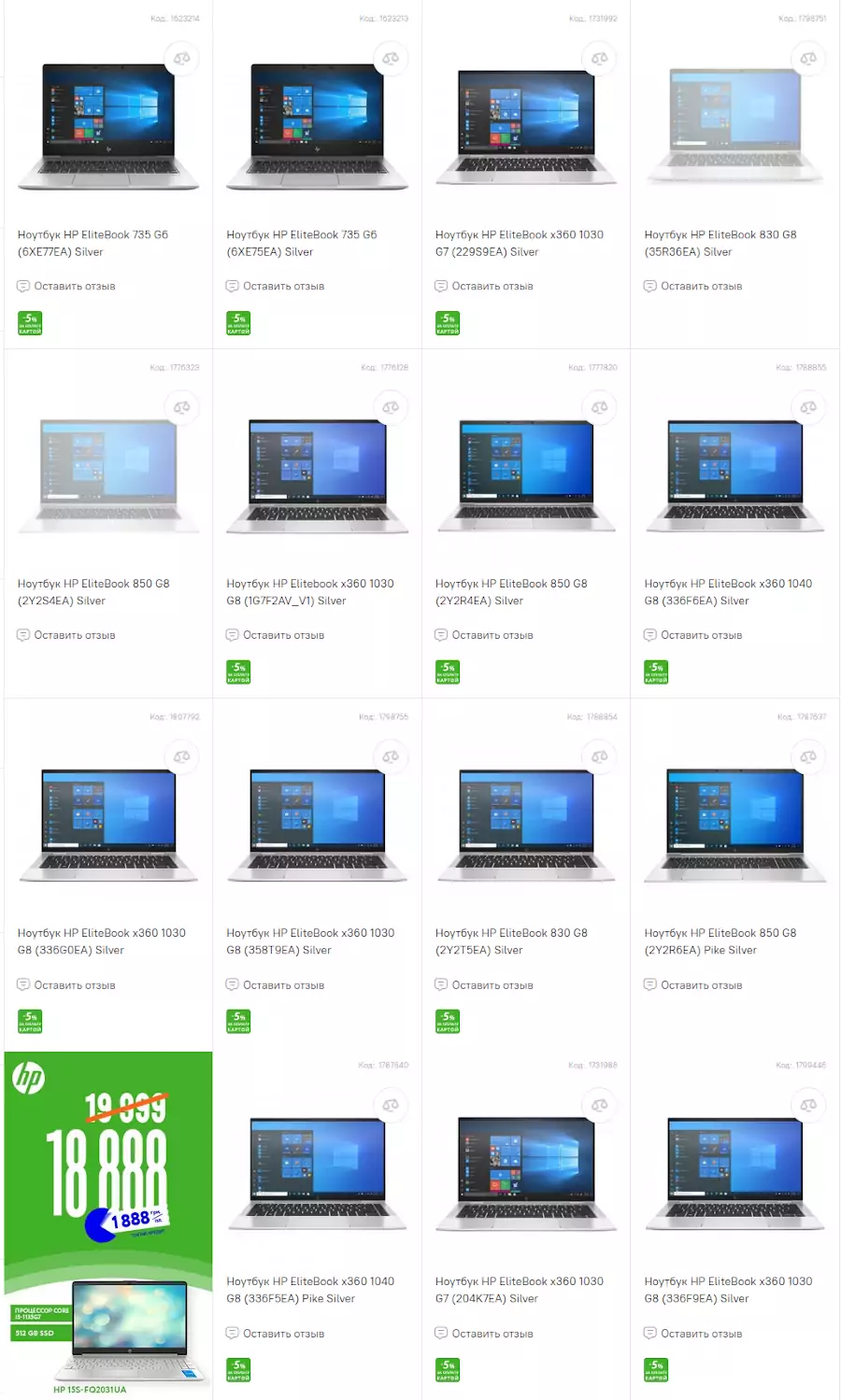Image resolution: width=841 pixels, height=1400 pixels.
Task: Leave a review for x360 1030 G8 (336G0EA)
Action: click(x=66, y=985)
